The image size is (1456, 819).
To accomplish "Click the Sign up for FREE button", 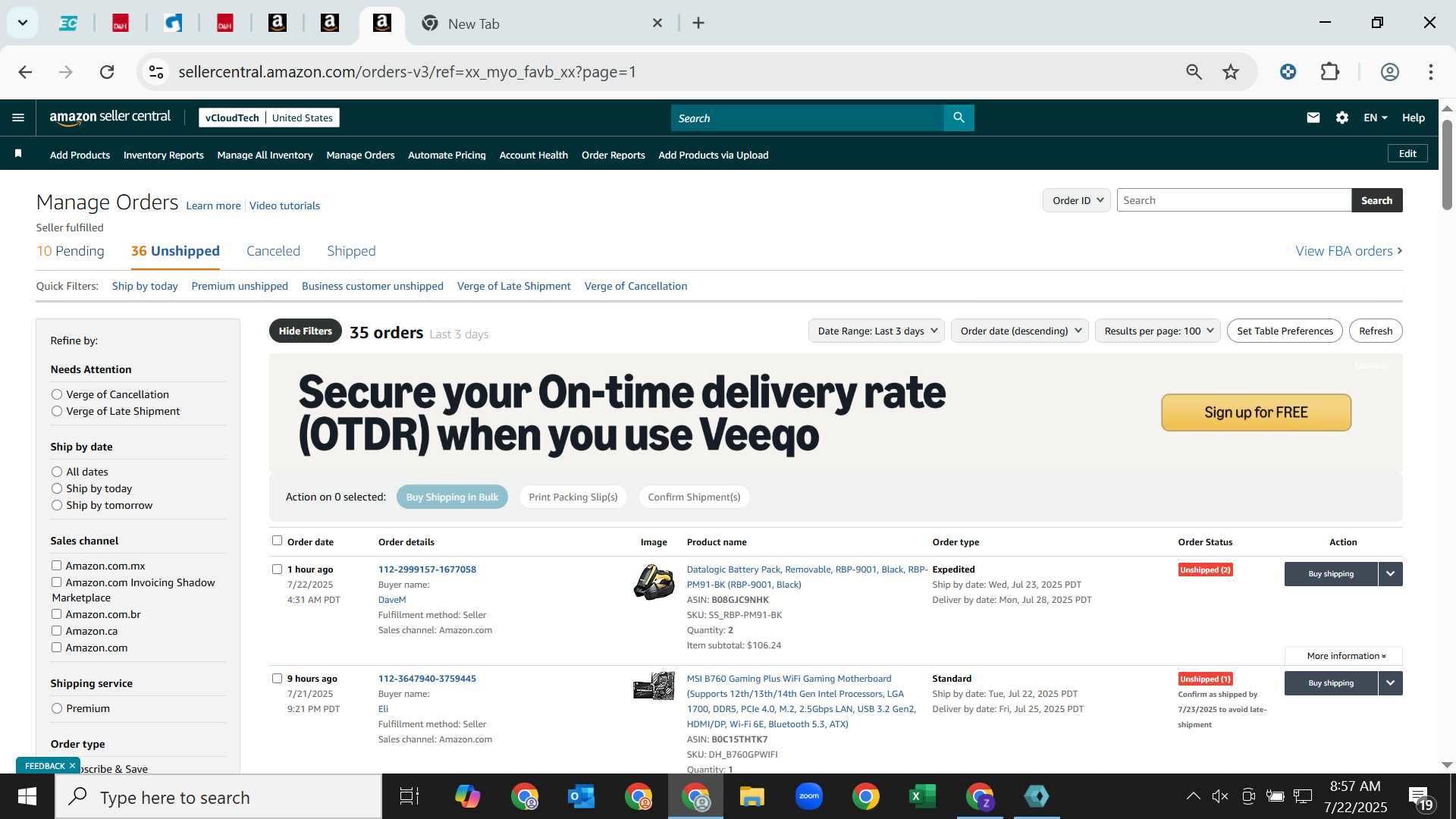I will (1256, 413).
